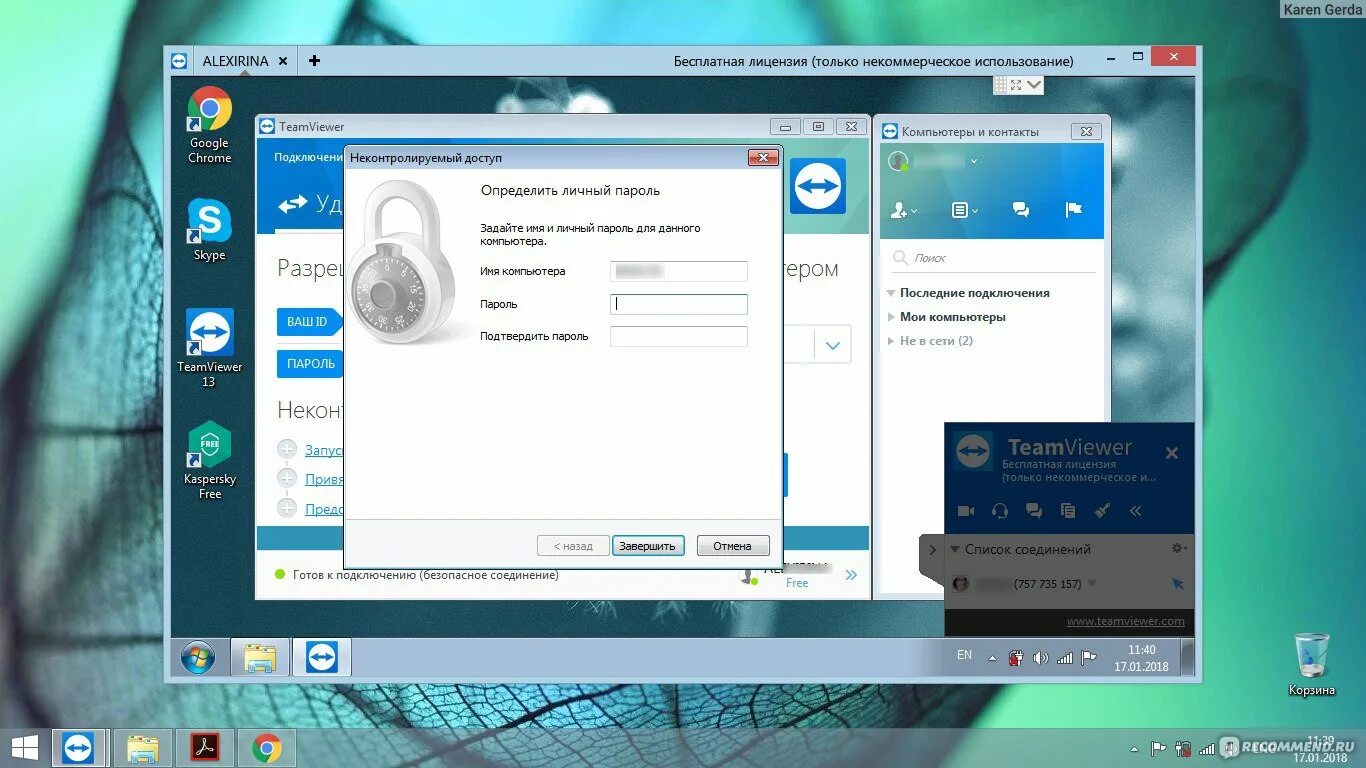
Task: Expand the session toolbar chevron at top
Action: pos(1034,86)
